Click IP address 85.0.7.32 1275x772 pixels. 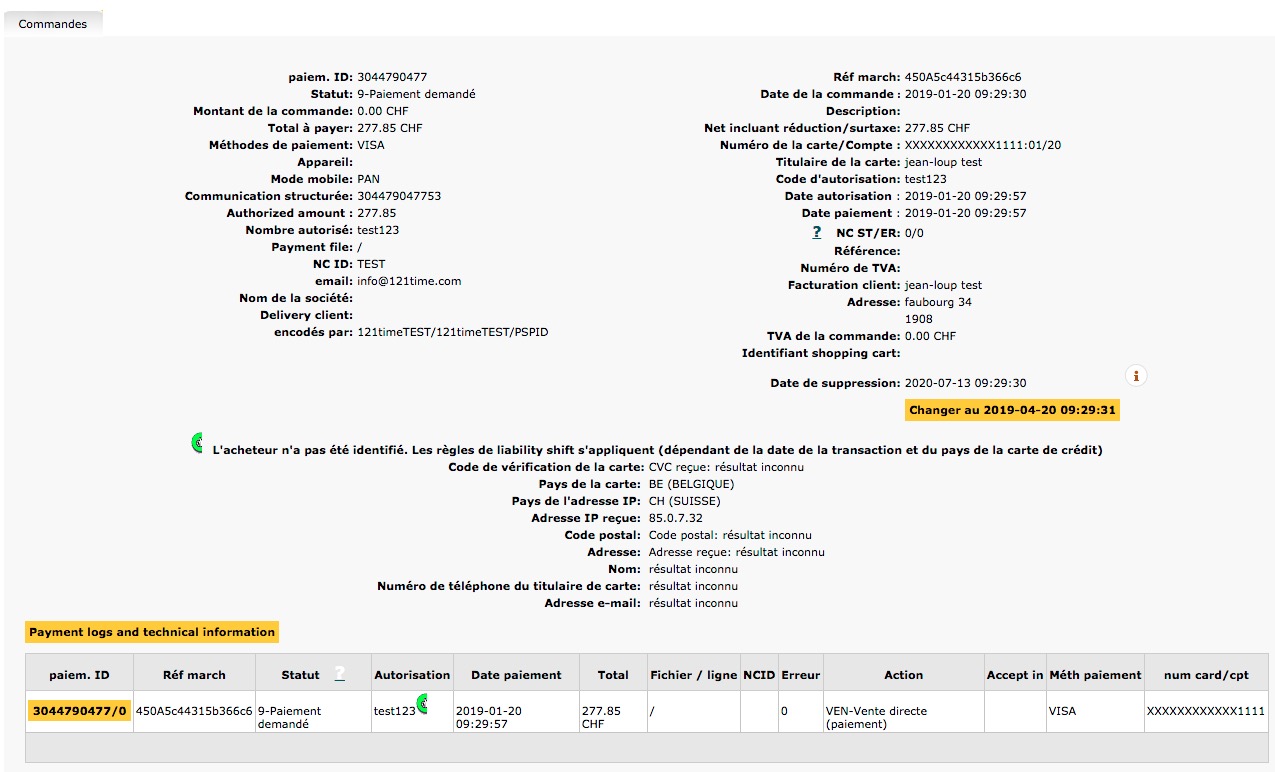[676, 518]
